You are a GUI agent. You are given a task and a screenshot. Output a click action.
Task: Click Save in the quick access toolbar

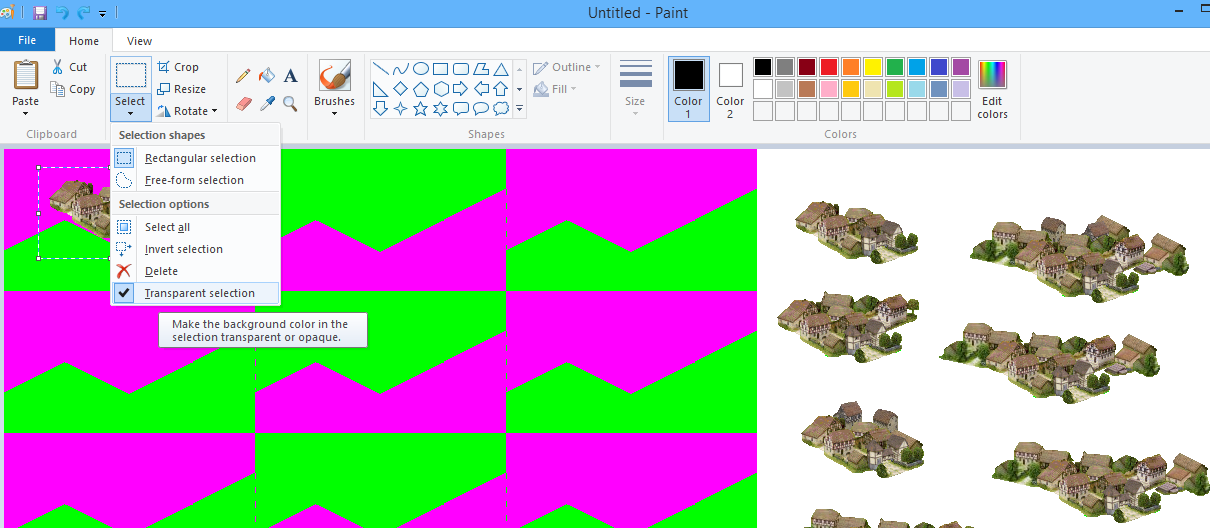pos(40,13)
